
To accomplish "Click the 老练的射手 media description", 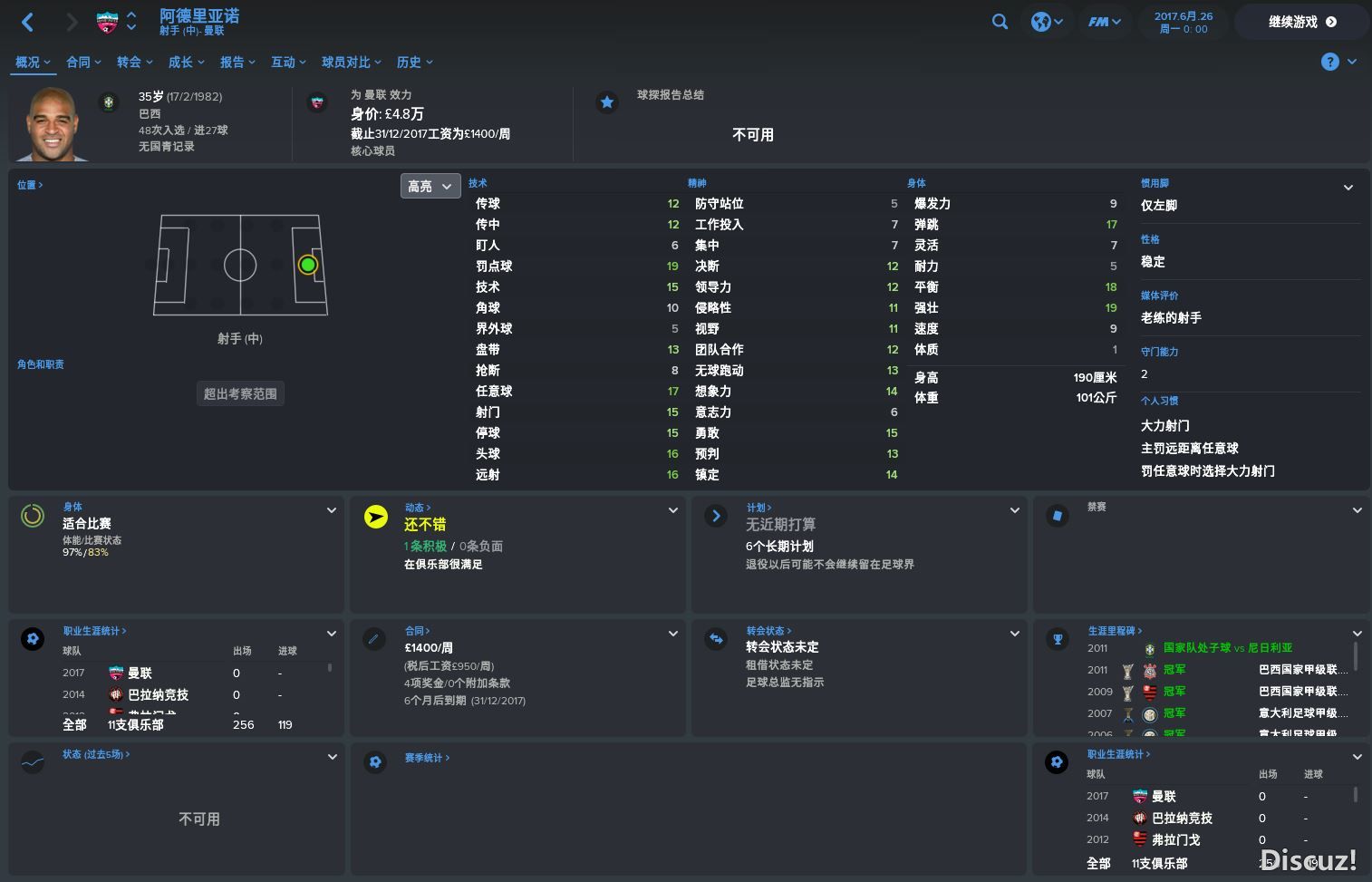I will [1171, 318].
